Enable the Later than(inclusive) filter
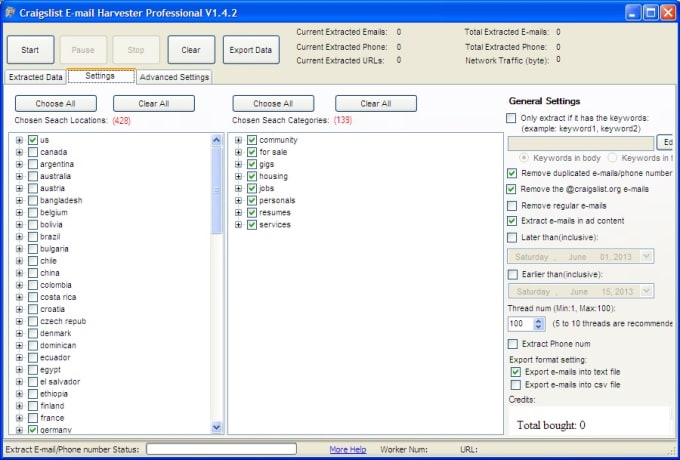The width and height of the screenshot is (680, 460). 512,238
